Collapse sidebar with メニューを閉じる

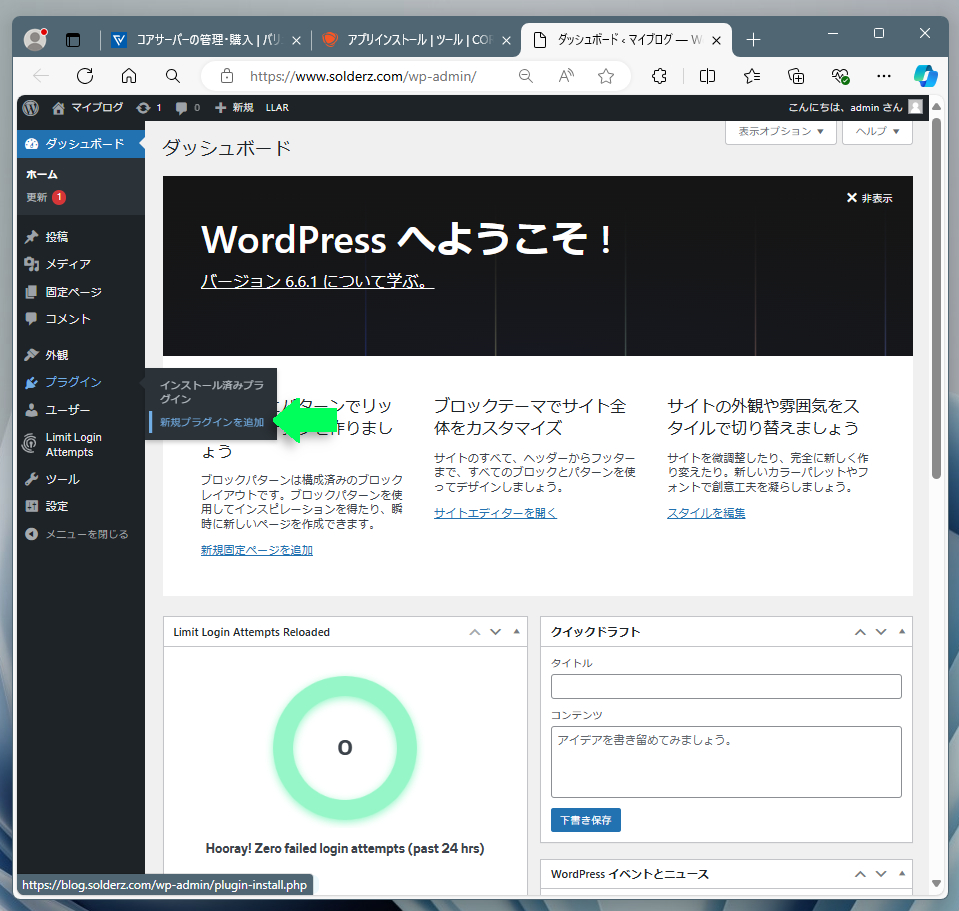coord(81,534)
